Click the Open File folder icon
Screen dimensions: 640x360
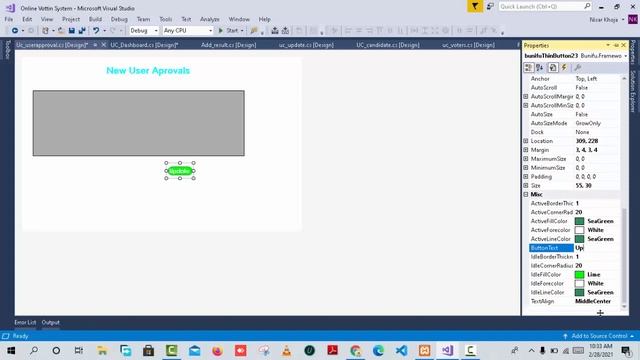point(61,31)
